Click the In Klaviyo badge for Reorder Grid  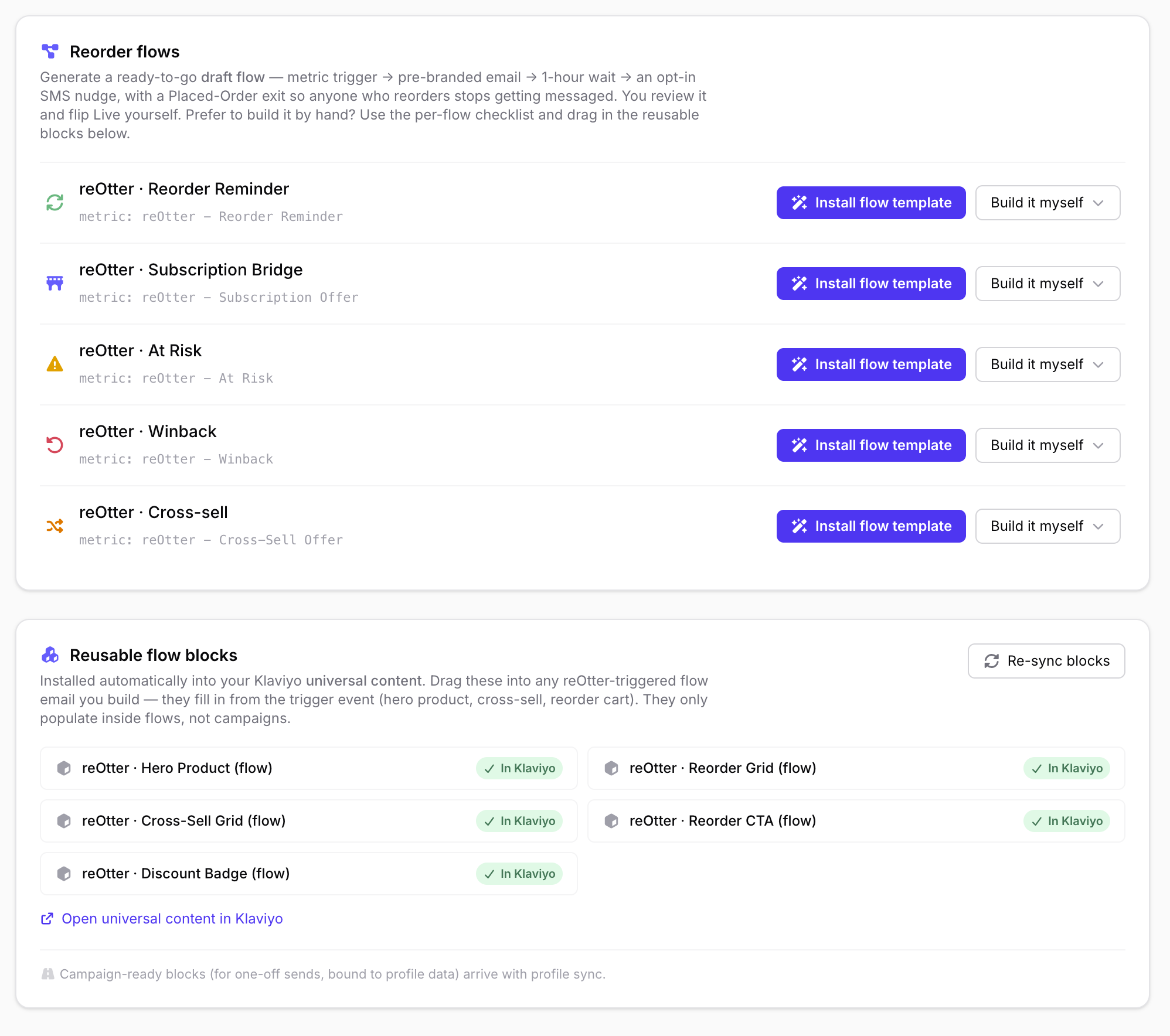(1067, 768)
